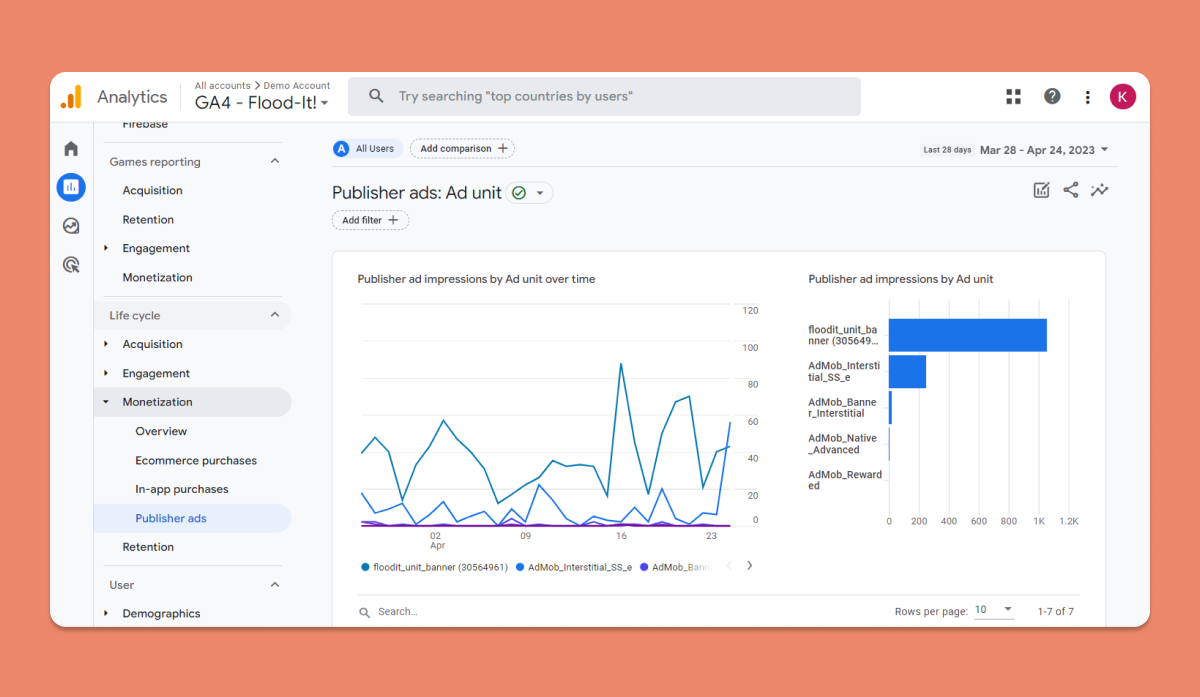Toggle AdMob_Banner legend series in legend

click(675, 567)
